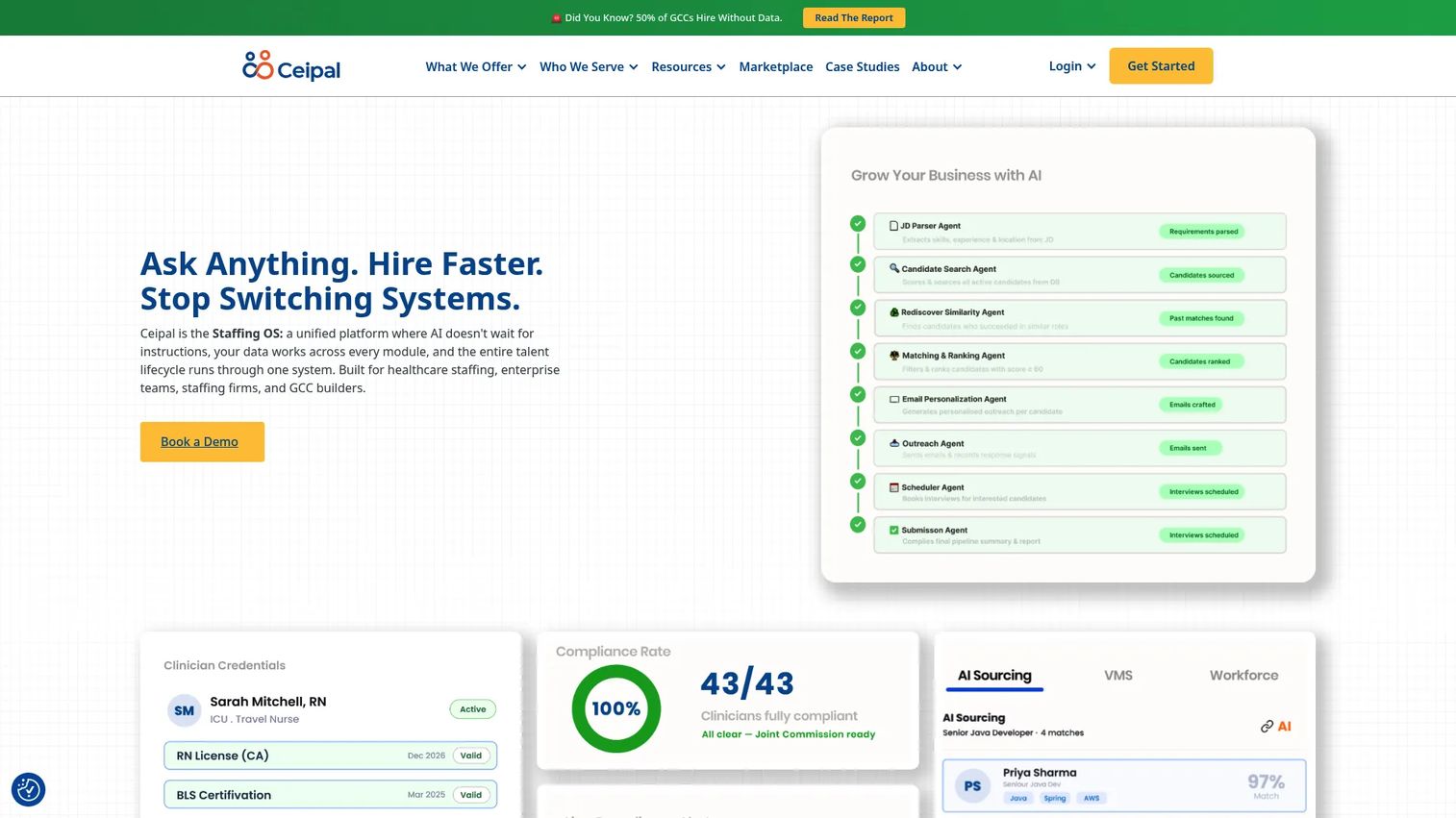Viewport: 1456px width, 818px height.
Task: Select the RN License (CA) row
Action: click(330, 756)
